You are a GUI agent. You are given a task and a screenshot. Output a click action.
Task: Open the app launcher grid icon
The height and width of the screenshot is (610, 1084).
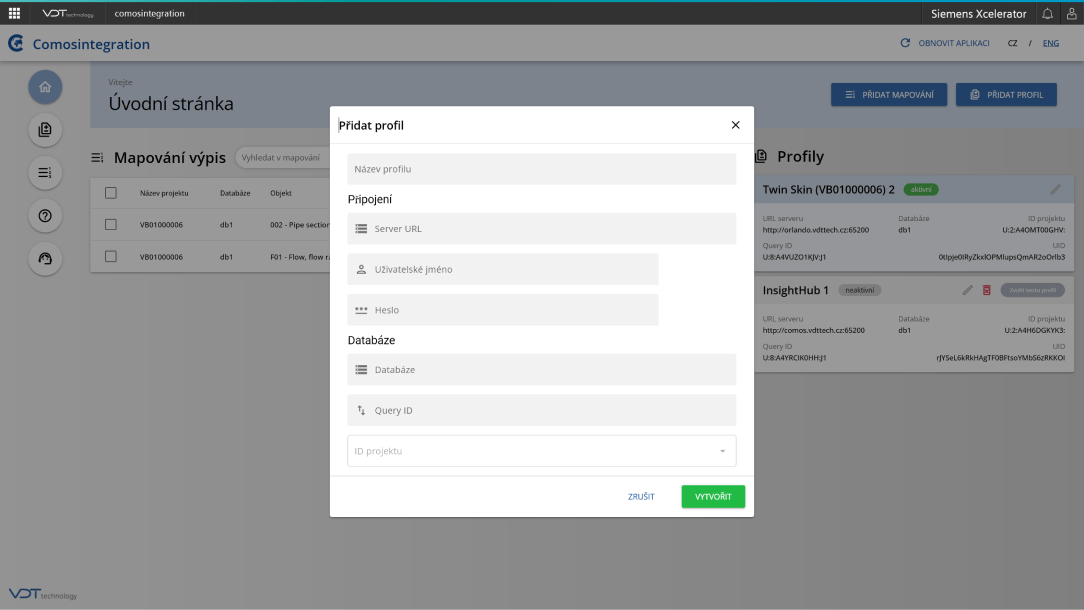coord(14,14)
